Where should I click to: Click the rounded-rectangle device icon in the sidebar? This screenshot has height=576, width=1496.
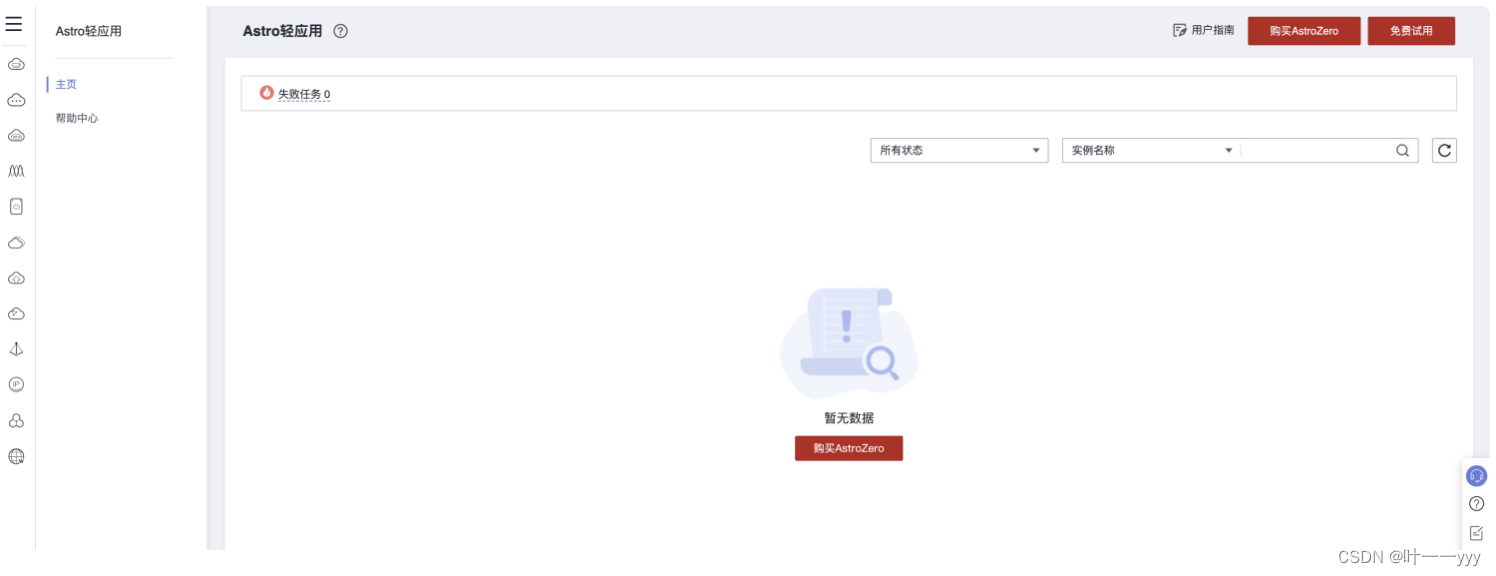tap(16, 206)
